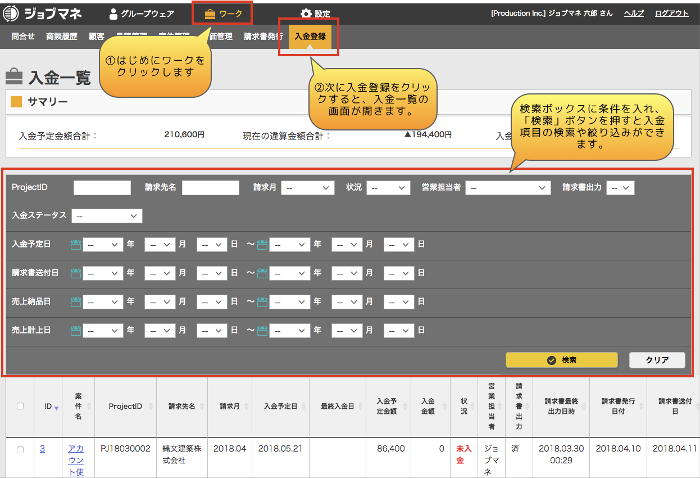Click the ▲194,400円 difference value
This screenshot has width=700, height=478.
(x=428, y=134)
